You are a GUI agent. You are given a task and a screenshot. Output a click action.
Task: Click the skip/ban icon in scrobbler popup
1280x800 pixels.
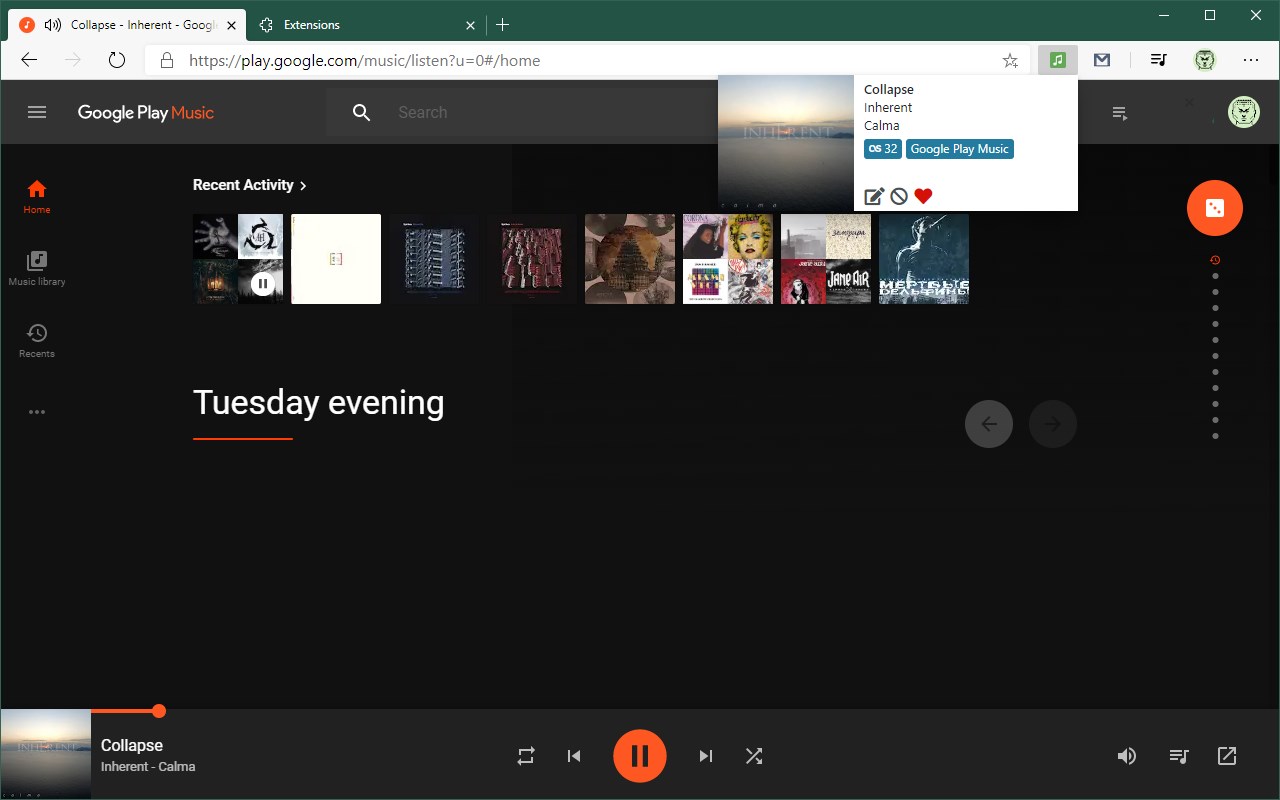click(x=899, y=196)
